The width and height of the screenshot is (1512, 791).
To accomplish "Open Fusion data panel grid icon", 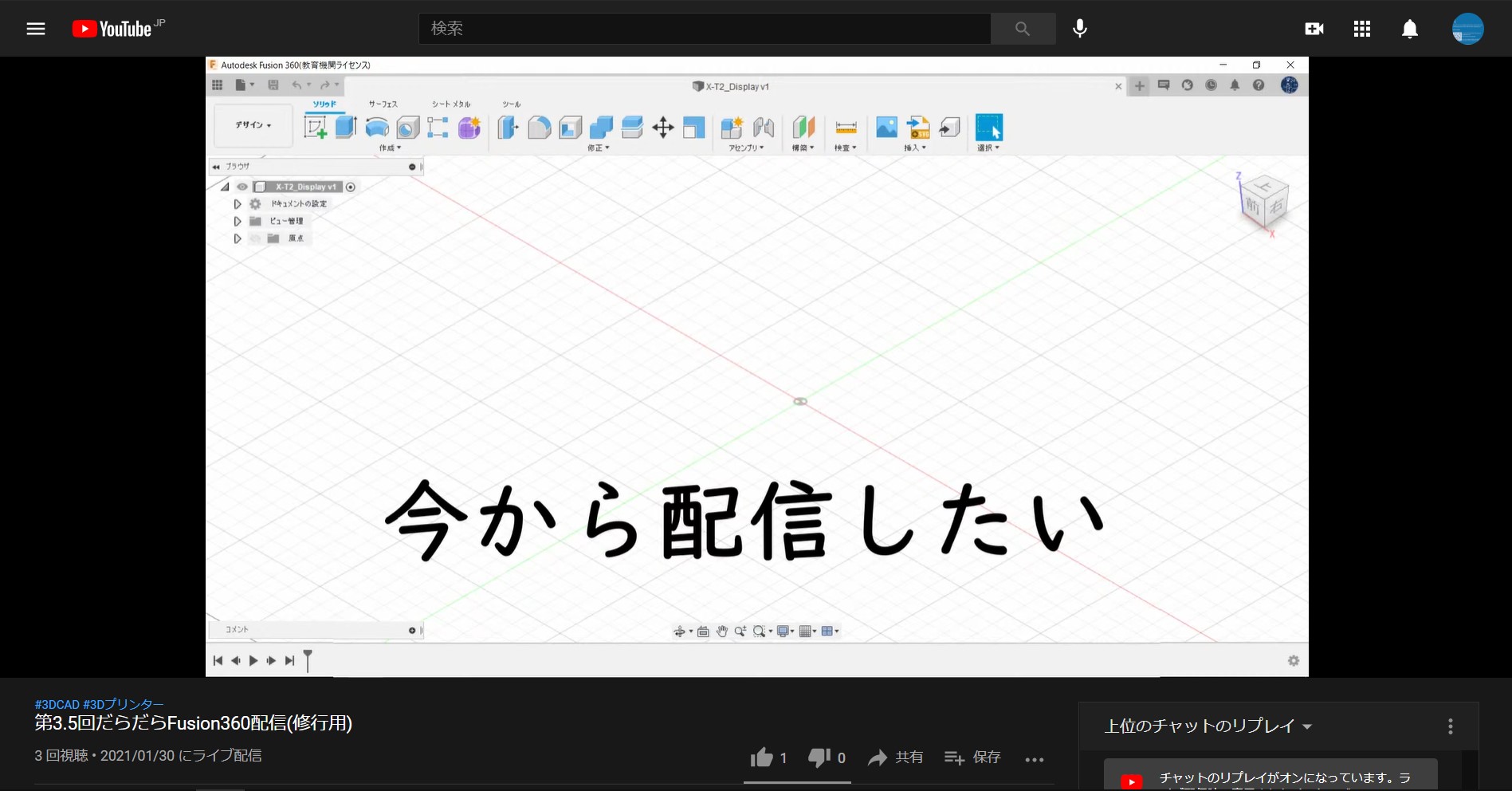I will point(217,85).
